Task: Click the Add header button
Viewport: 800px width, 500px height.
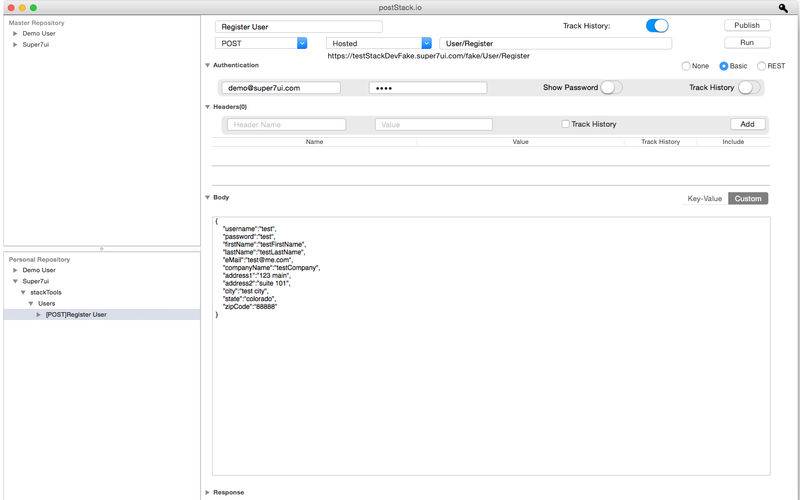Action: [747, 124]
